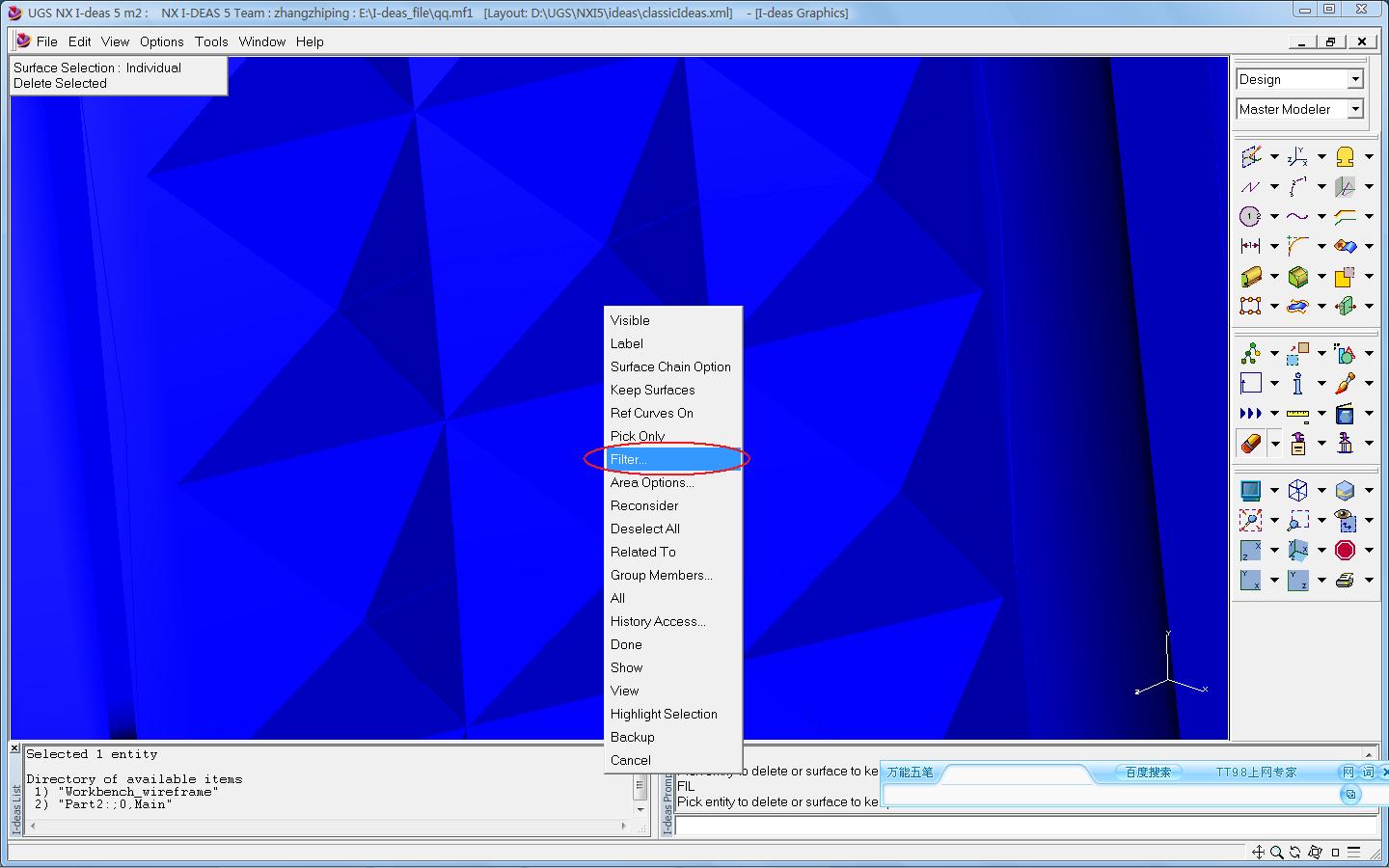Image resolution: width=1389 pixels, height=868 pixels.
Task: Click the 词 button on search bar
Action: click(1367, 773)
